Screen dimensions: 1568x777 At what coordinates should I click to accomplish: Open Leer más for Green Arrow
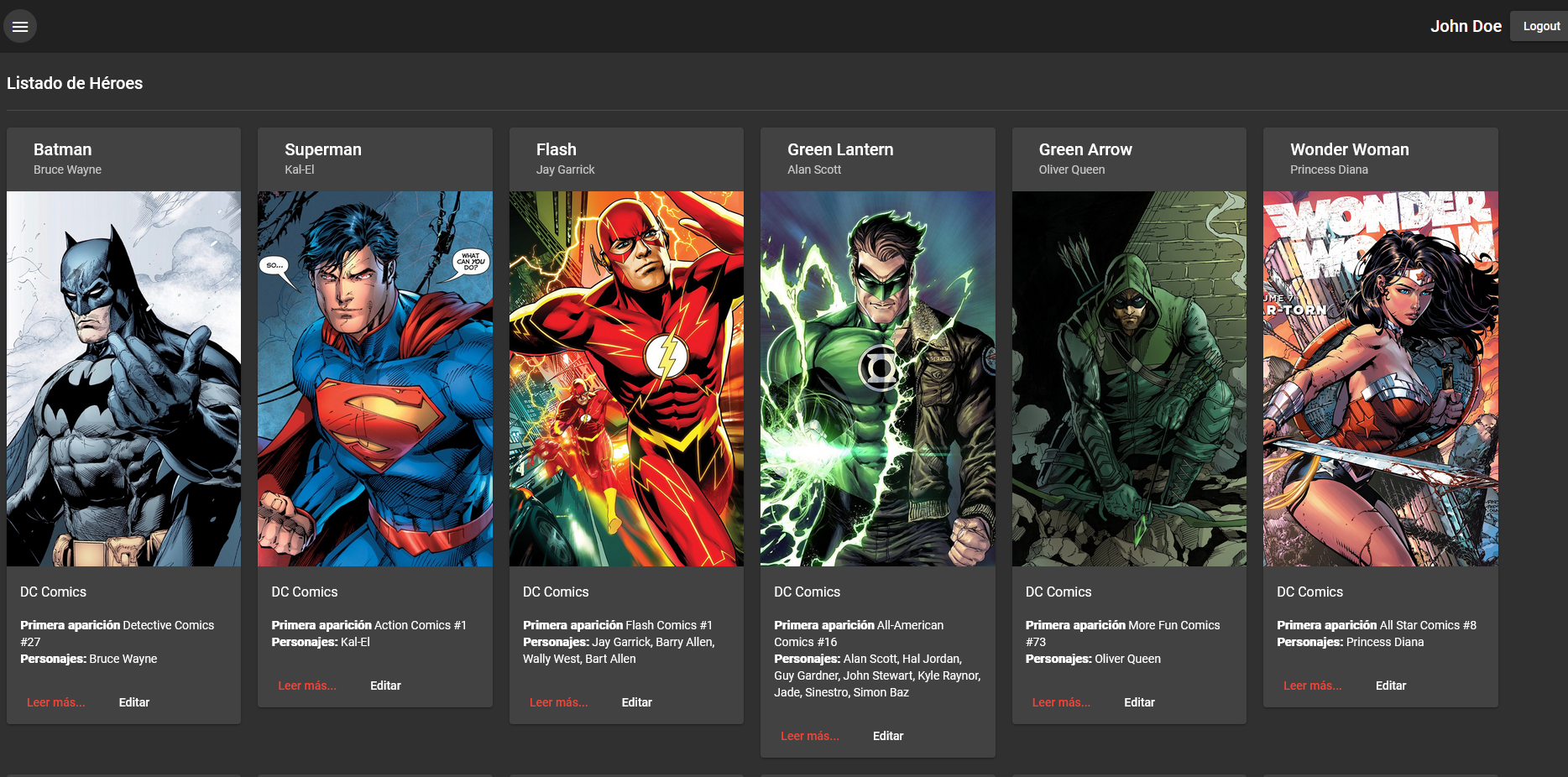point(1062,702)
